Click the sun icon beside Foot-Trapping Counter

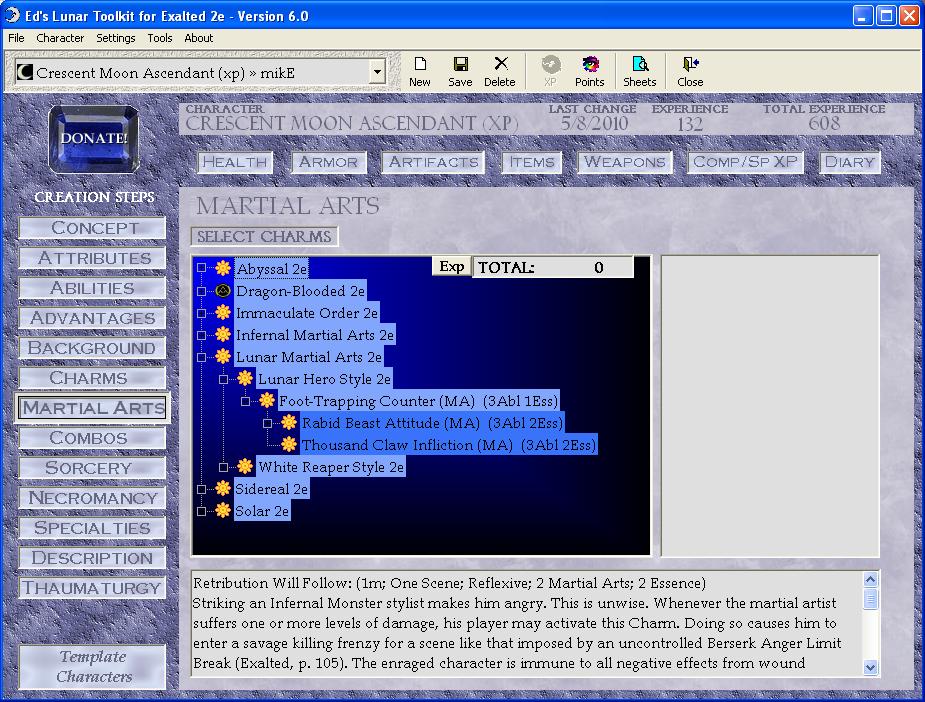[x=267, y=401]
